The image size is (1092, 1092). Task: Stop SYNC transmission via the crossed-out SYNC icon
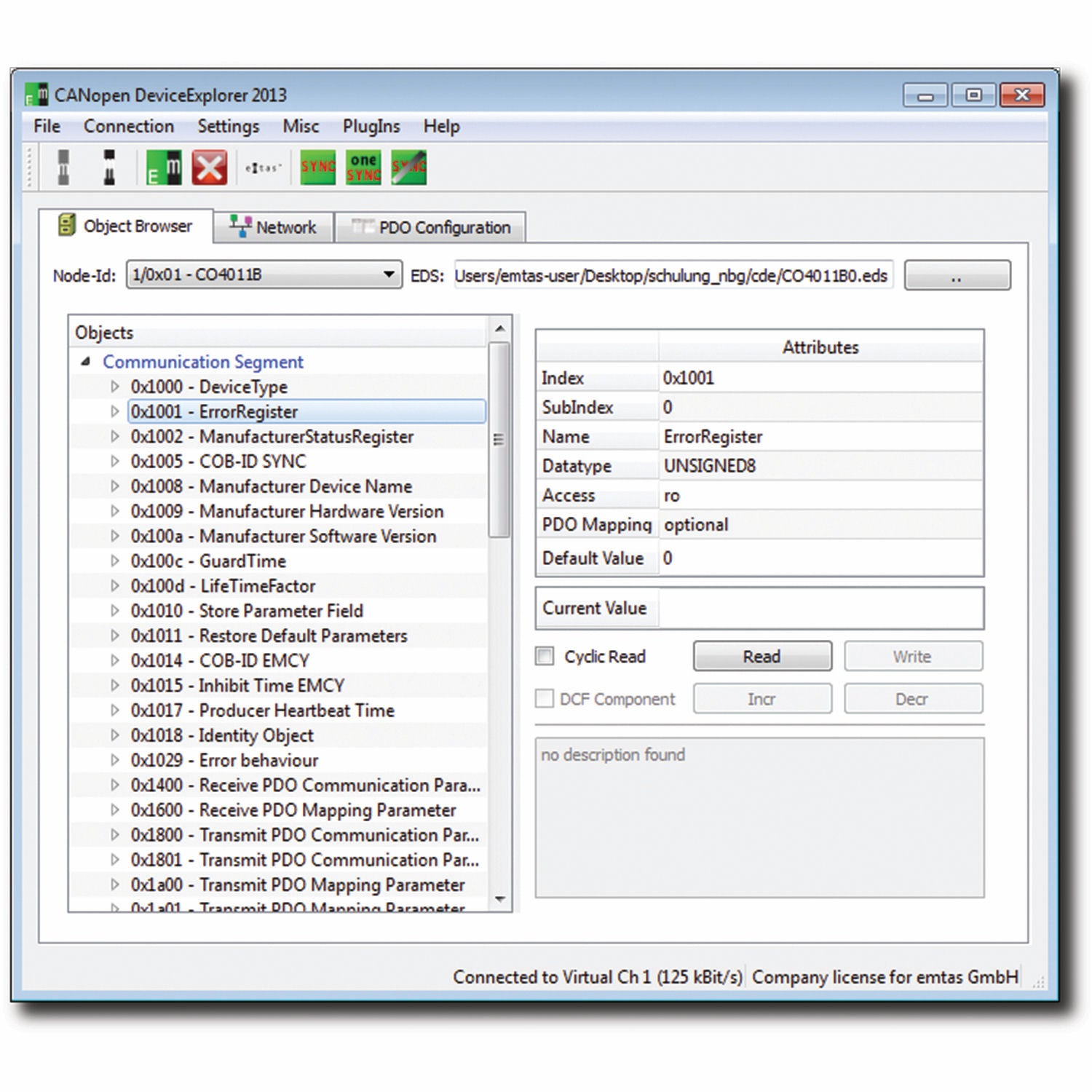point(408,166)
